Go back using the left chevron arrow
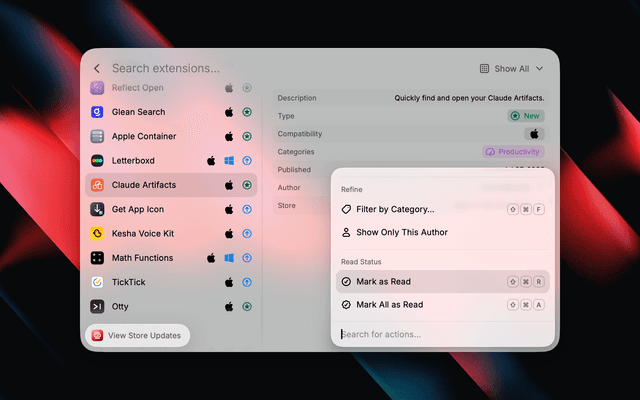The height and width of the screenshot is (400, 640). [97, 69]
